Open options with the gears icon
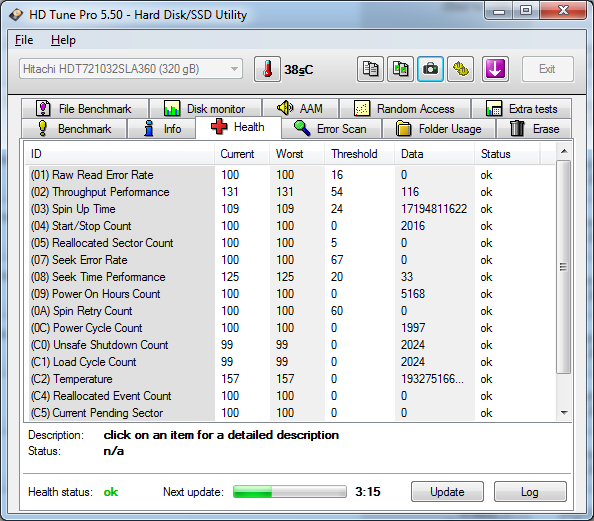The image size is (594, 521). (x=460, y=69)
